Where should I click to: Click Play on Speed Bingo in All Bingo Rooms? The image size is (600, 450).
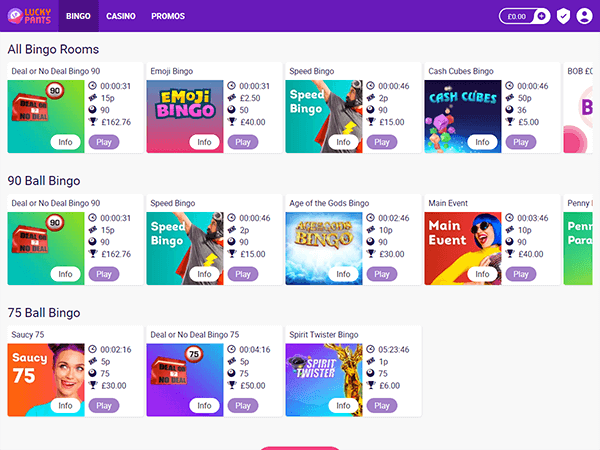click(382, 142)
